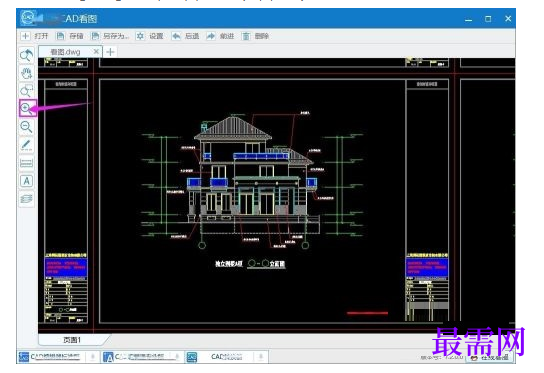Viewport: 544px width, 373px height.
Task: Click the online customer service button
Action: [x=490, y=357]
